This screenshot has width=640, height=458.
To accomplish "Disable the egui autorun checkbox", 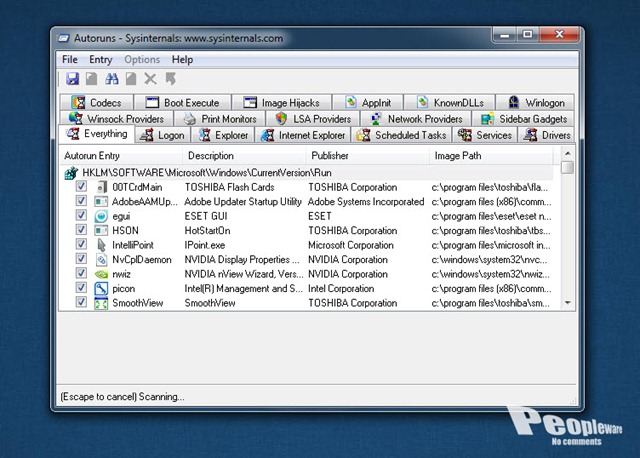I will coord(81,215).
